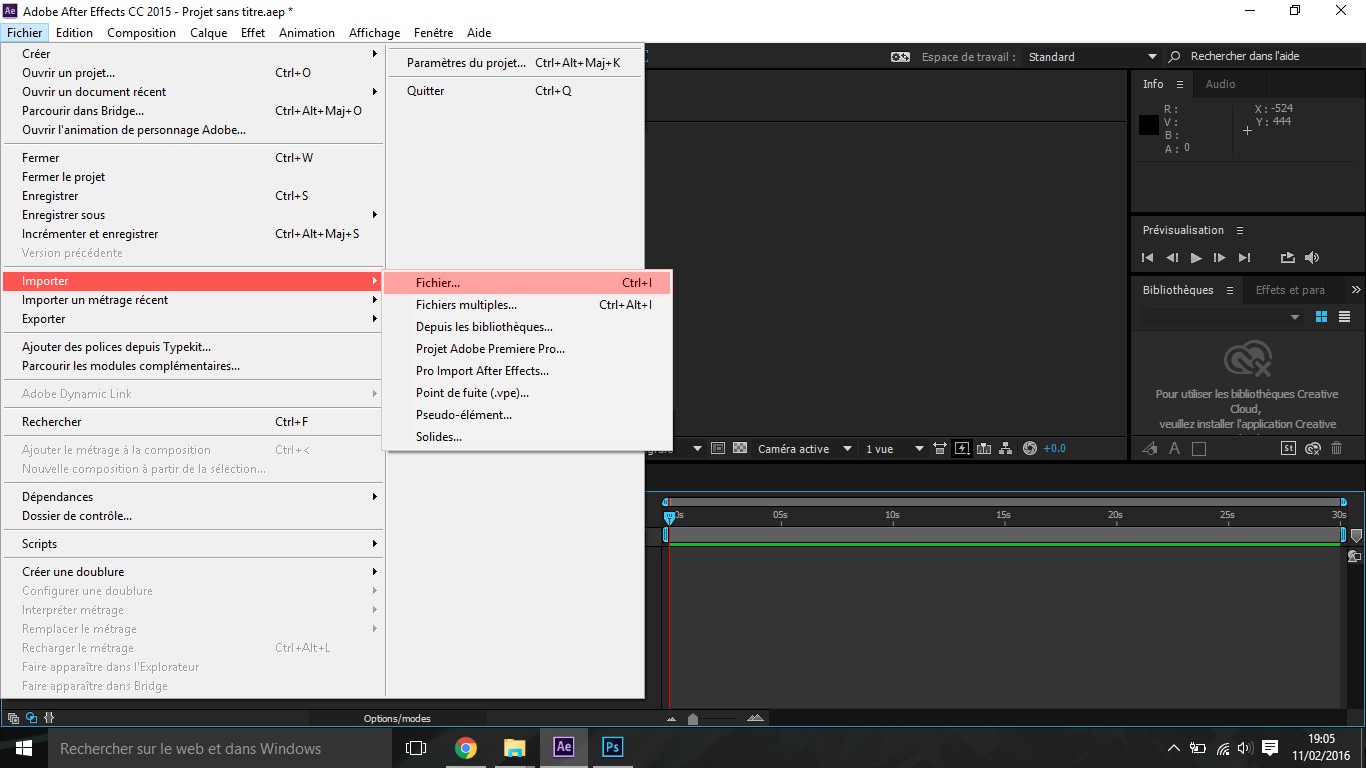Switch Bibliothèques to list view icon

tap(1344, 317)
